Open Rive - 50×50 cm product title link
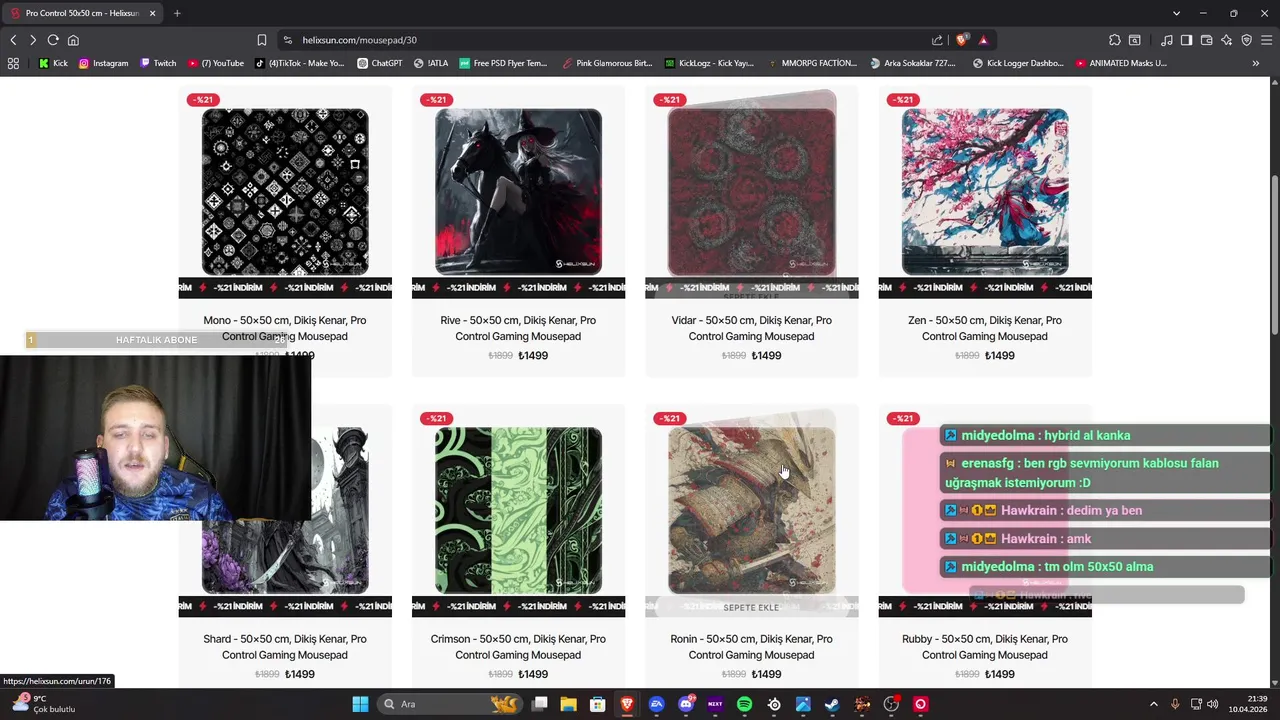Viewport: 1280px width, 720px height. coord(518,328)
